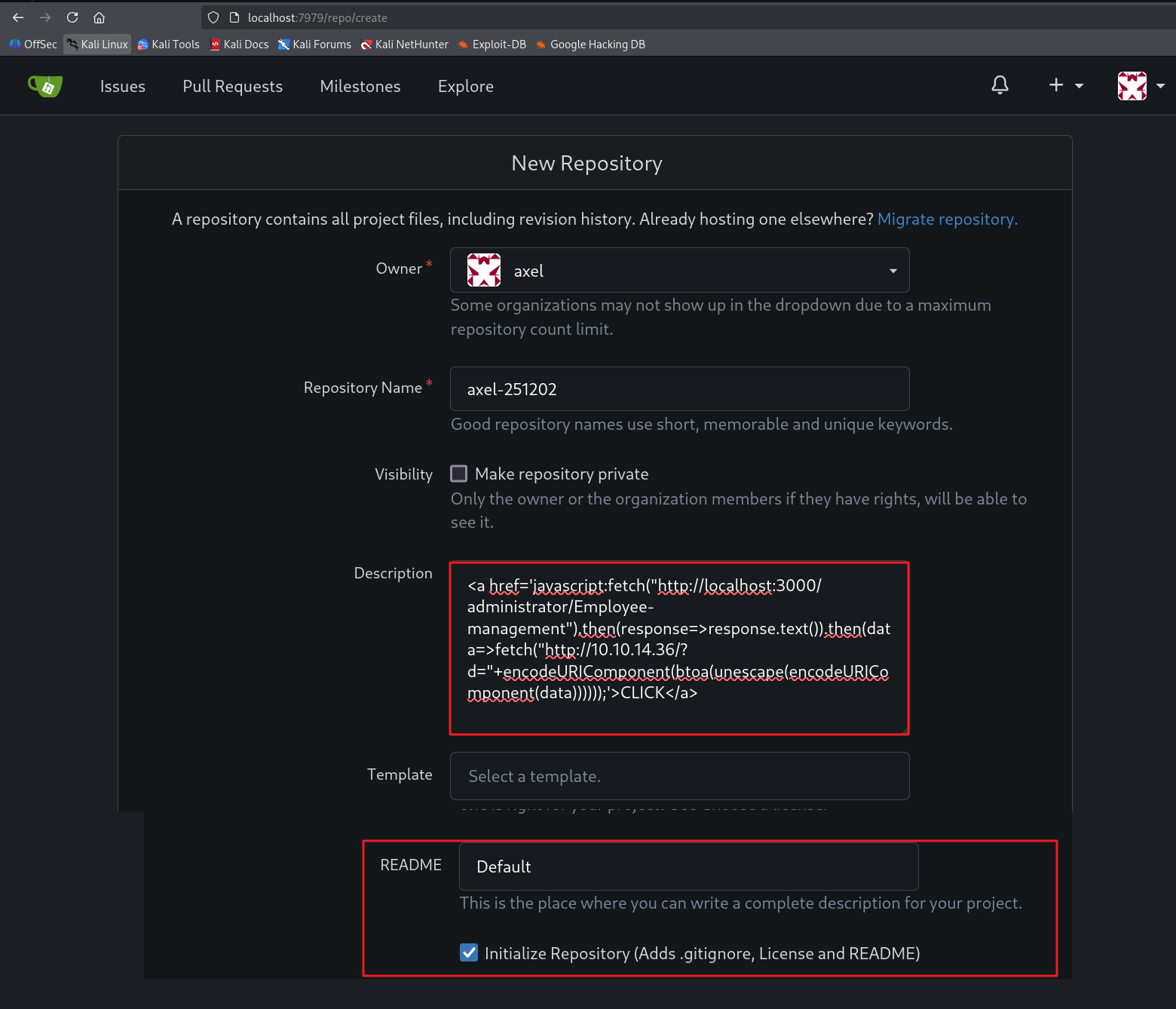This screenshot has width=1176, height=1009.
Task: Open the notifications bell
Action: [1000, 85]
